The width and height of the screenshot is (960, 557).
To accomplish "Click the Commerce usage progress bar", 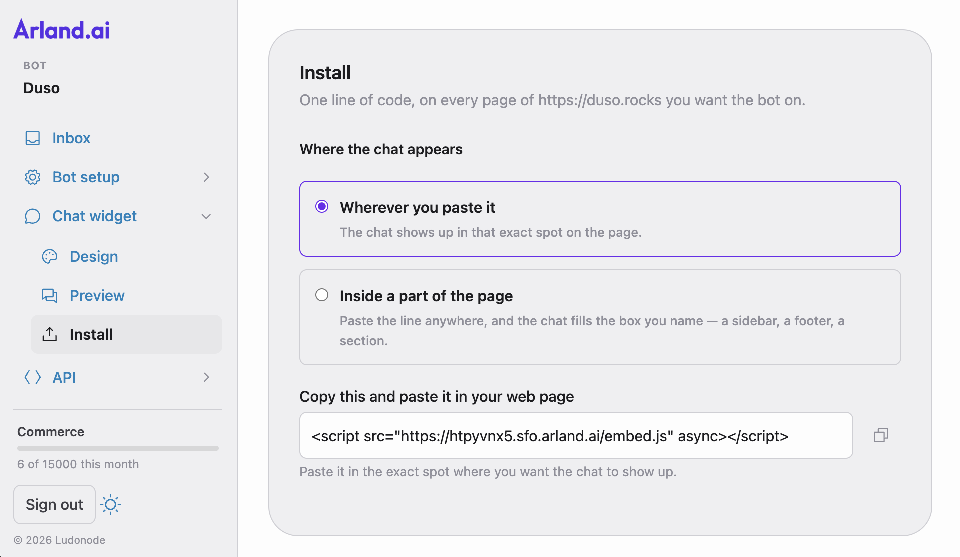I will coord(118,448).
